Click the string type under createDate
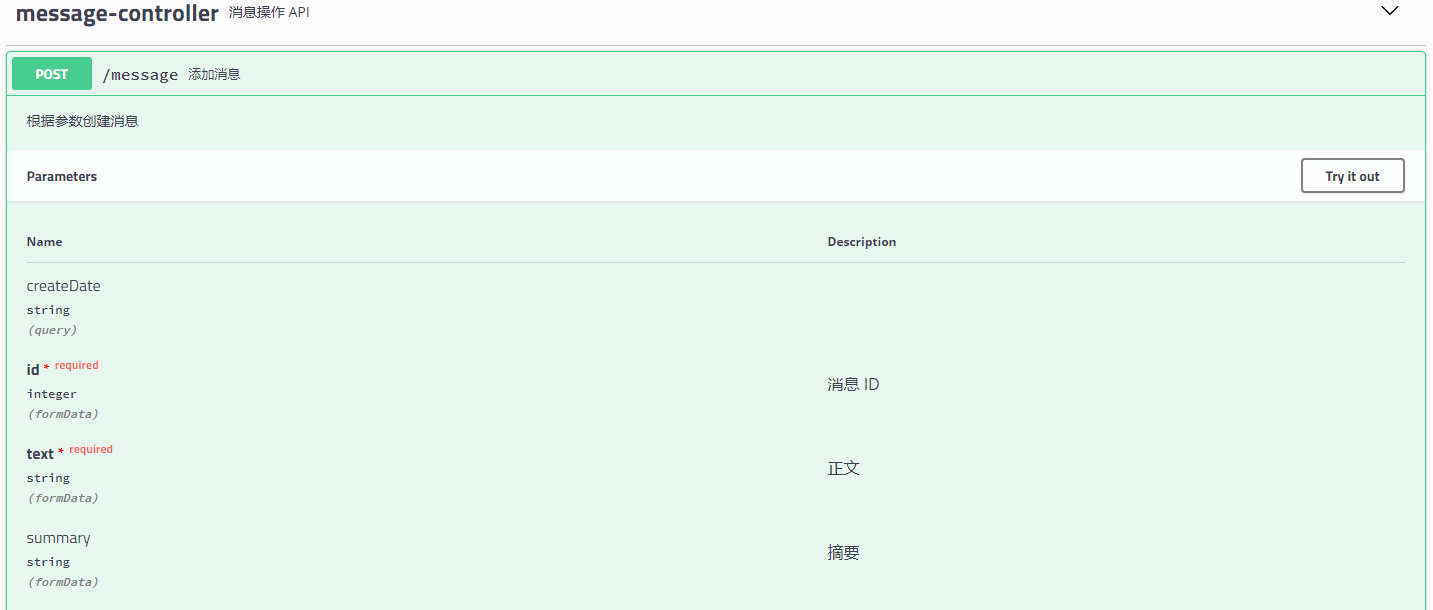1433x610 pixels. tap(48, 310)
